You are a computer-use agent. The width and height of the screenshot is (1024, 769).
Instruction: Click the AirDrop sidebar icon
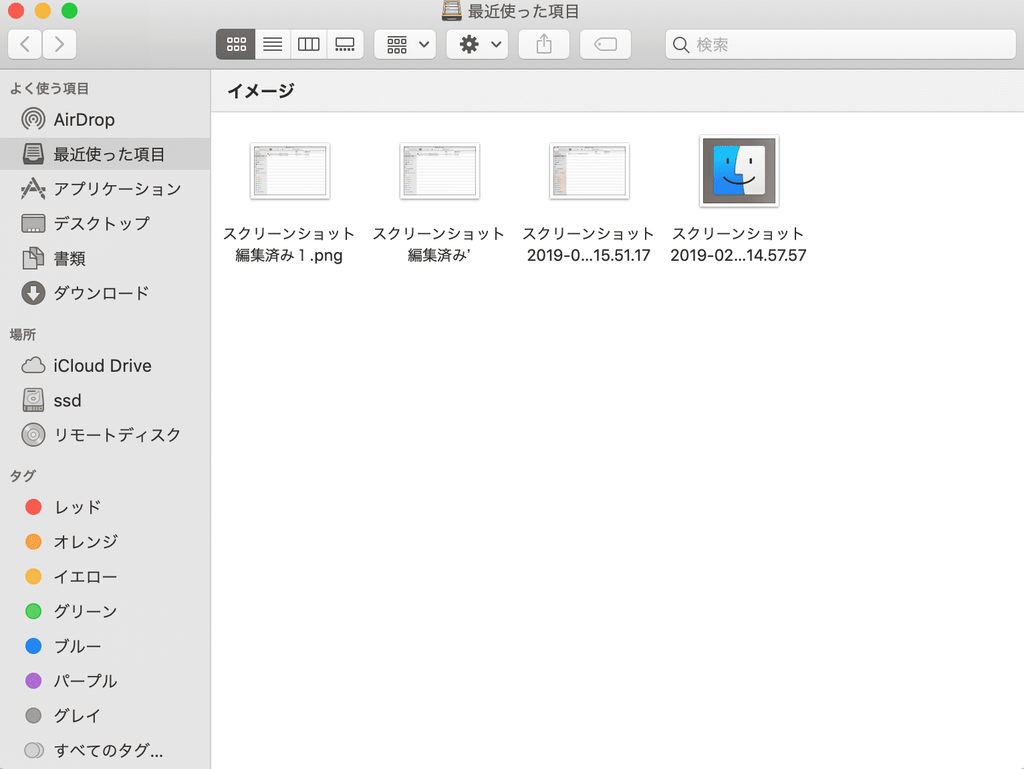[33, 119]
